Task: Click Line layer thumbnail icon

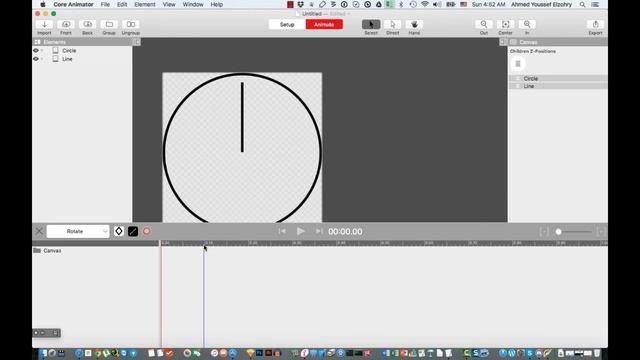Action: pyautogui.click(x=56, y=59)
